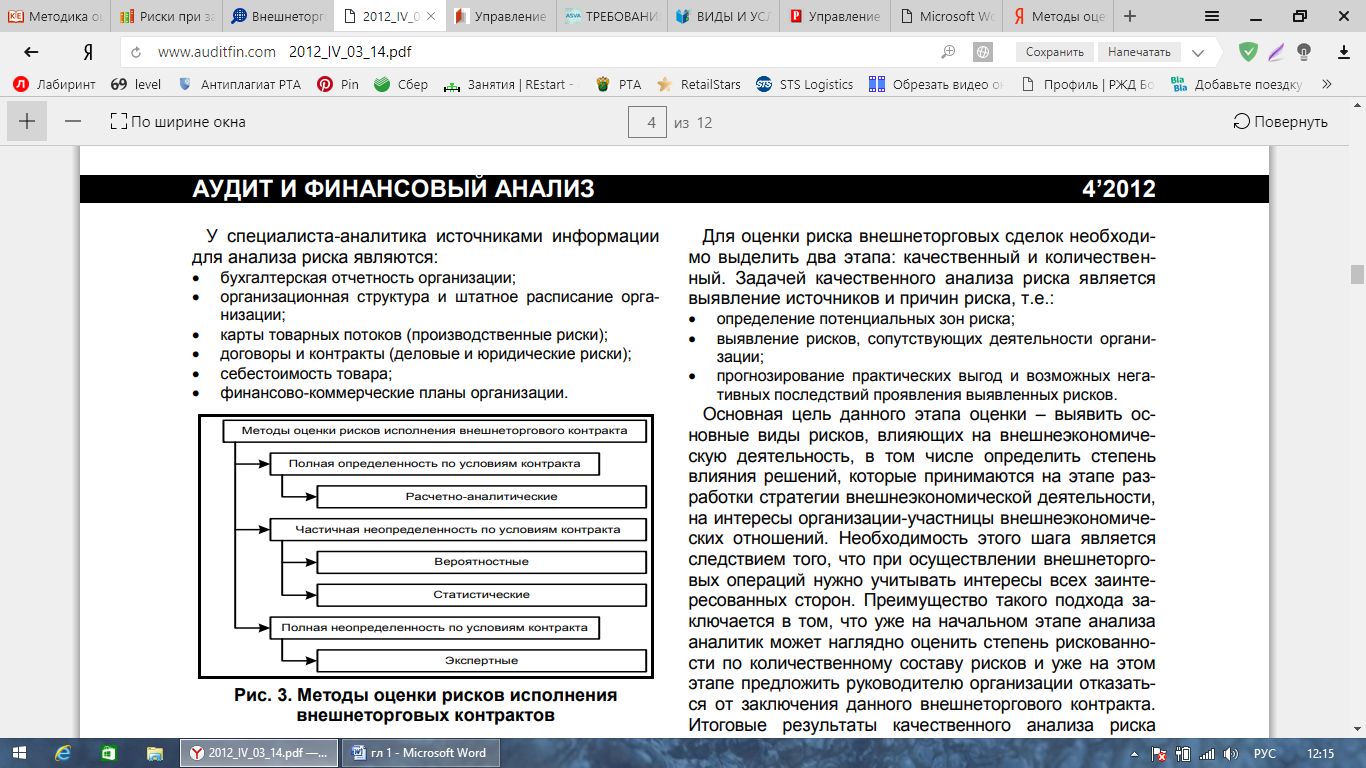This screenshot has height=768, width=1366.
Task: Switch to the ВИДЫ И УСЛ tab
Action: click(723, 16)
